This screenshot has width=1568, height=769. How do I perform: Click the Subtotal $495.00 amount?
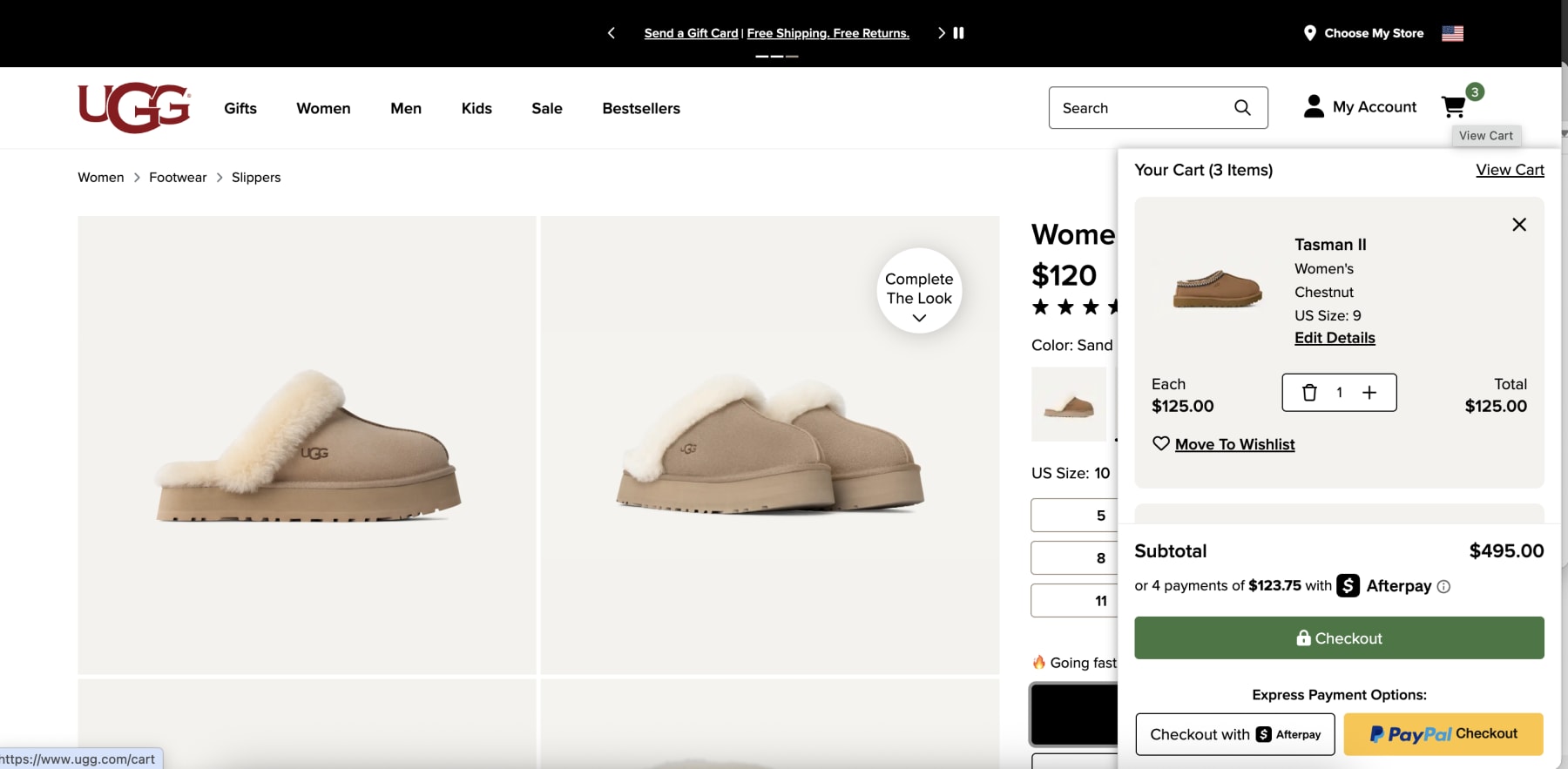1506,551
